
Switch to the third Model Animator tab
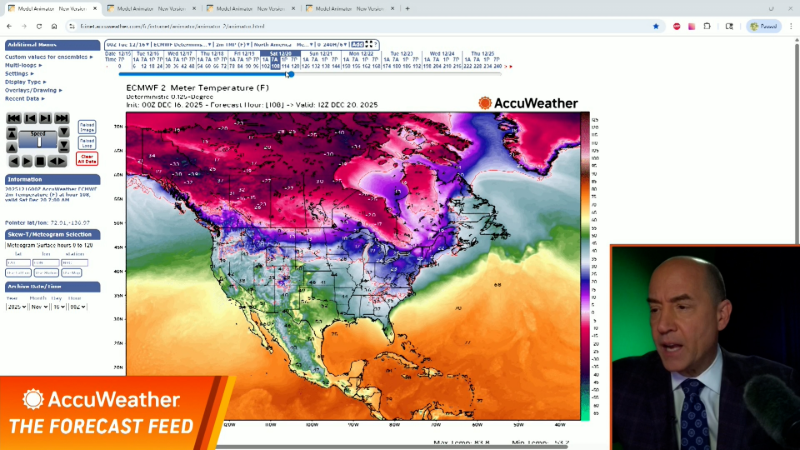(x=251, y=9)
